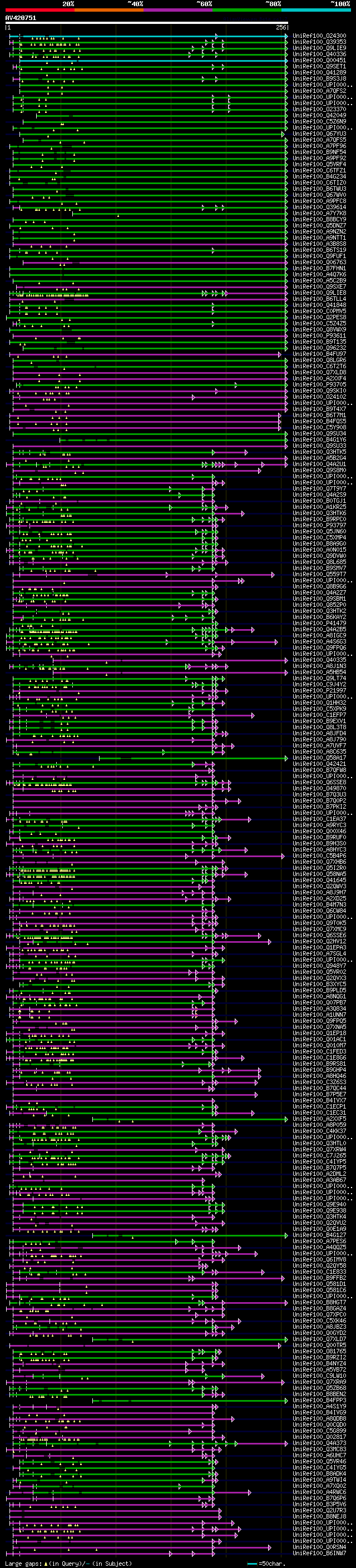Select hit label UniRef100_Q8LGR6
The width and height of the screenshot is (356, 1568).
(x=319, y=360)
